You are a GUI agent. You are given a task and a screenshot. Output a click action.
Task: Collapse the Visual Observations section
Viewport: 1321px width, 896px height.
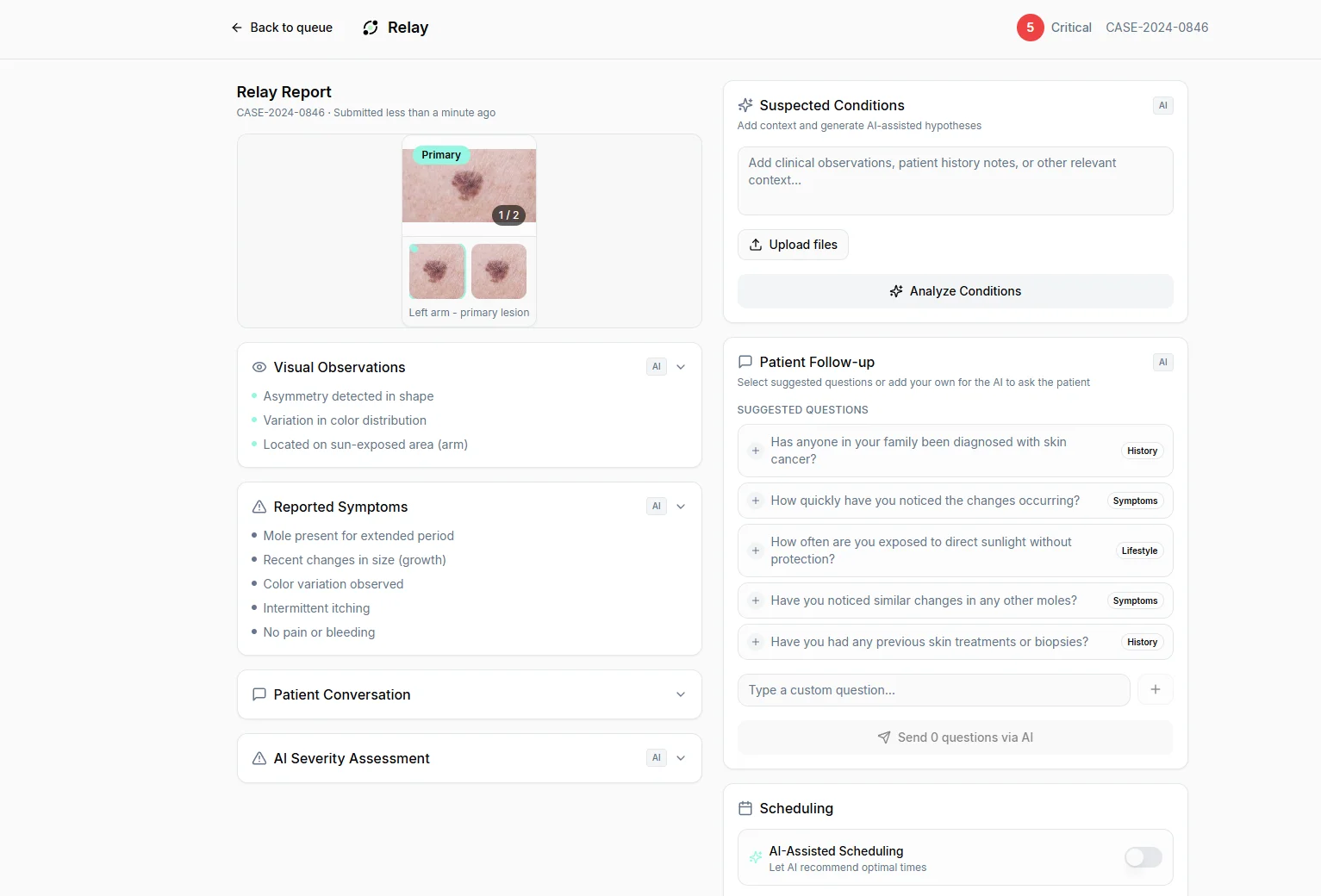[x=681, y=367]
